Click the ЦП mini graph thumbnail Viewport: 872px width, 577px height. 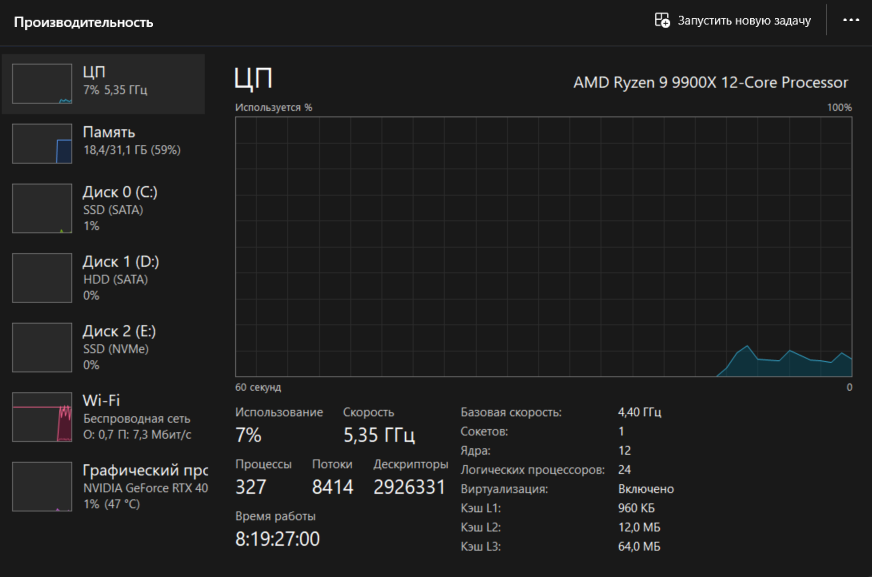coord(42,84)
